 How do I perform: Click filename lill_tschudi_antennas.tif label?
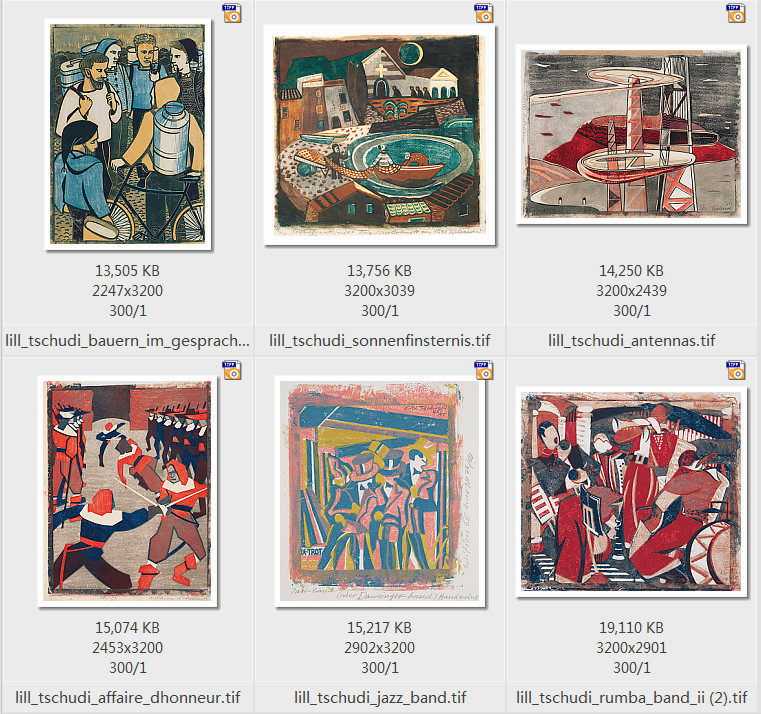pyautogui.click(x=631, y=340)
